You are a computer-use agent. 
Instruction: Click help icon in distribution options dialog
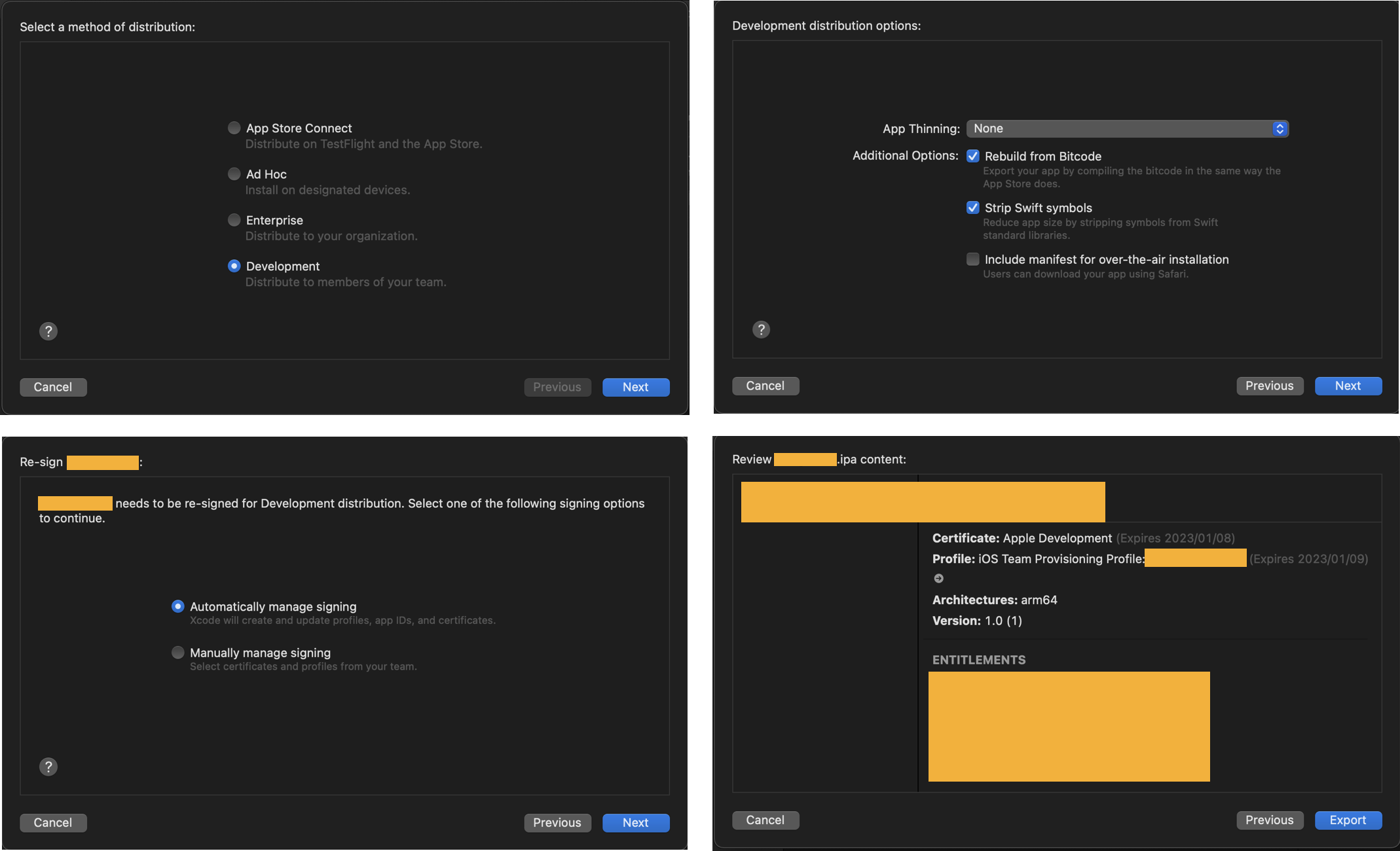click(x=761, y=330)
